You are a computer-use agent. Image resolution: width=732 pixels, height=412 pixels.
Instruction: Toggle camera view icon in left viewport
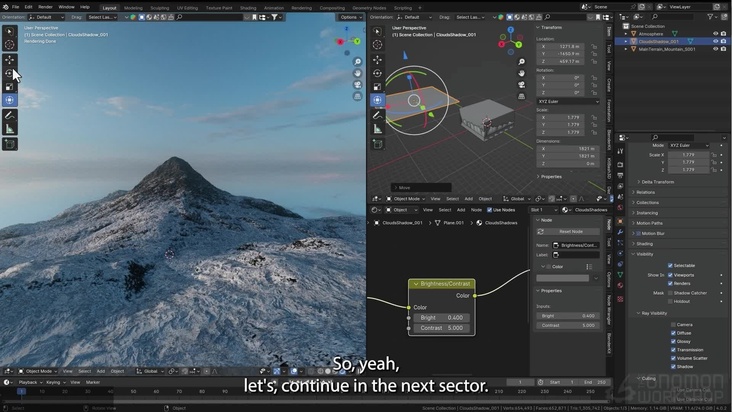coord(358,84)
